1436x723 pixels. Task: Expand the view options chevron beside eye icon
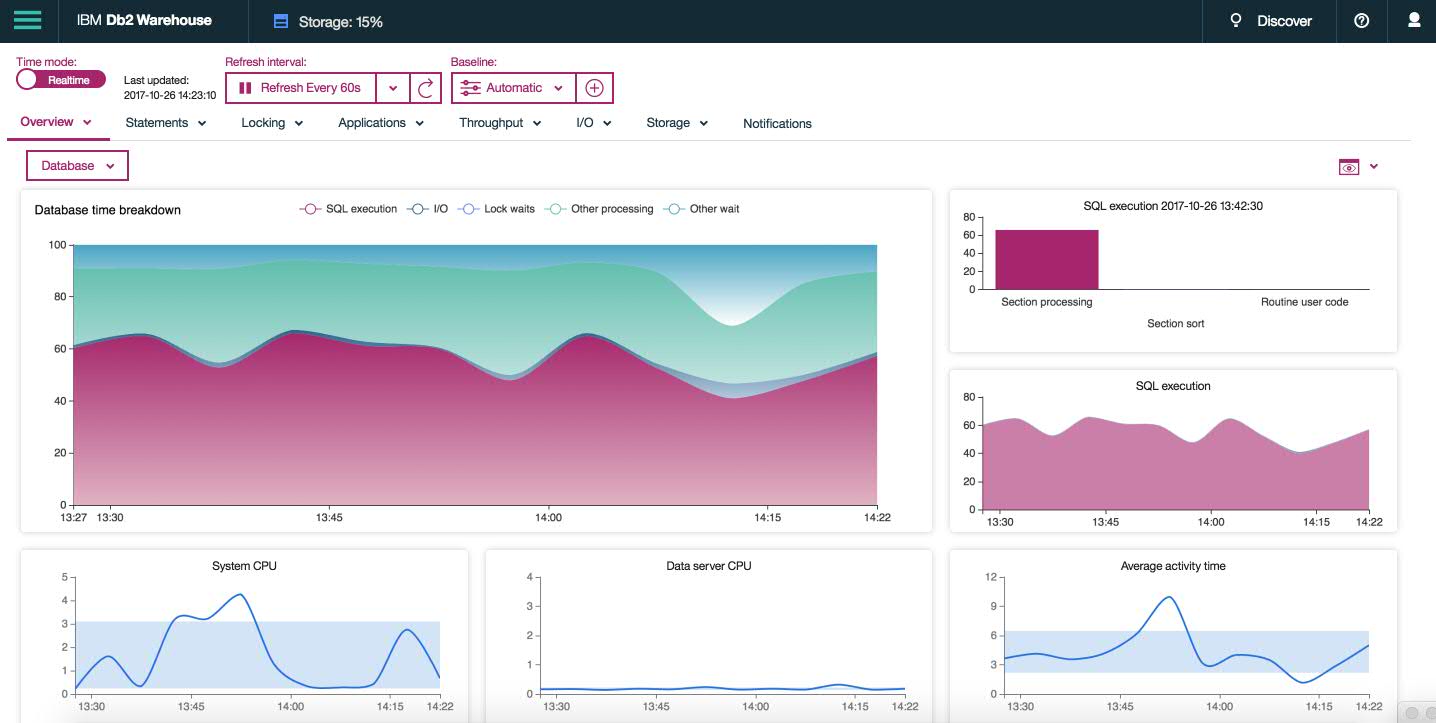tap(1374, 167)
